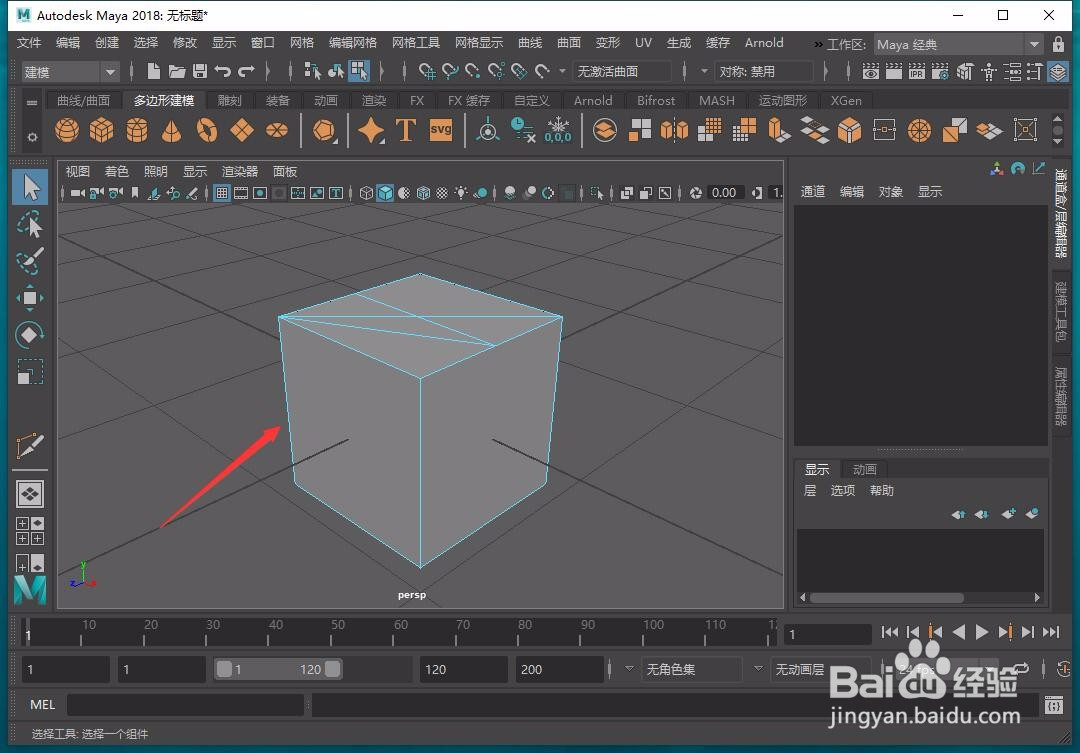Switch to the Arnold shelf tab
Viewport: 1080px width, 753px height.
[592, 100]
